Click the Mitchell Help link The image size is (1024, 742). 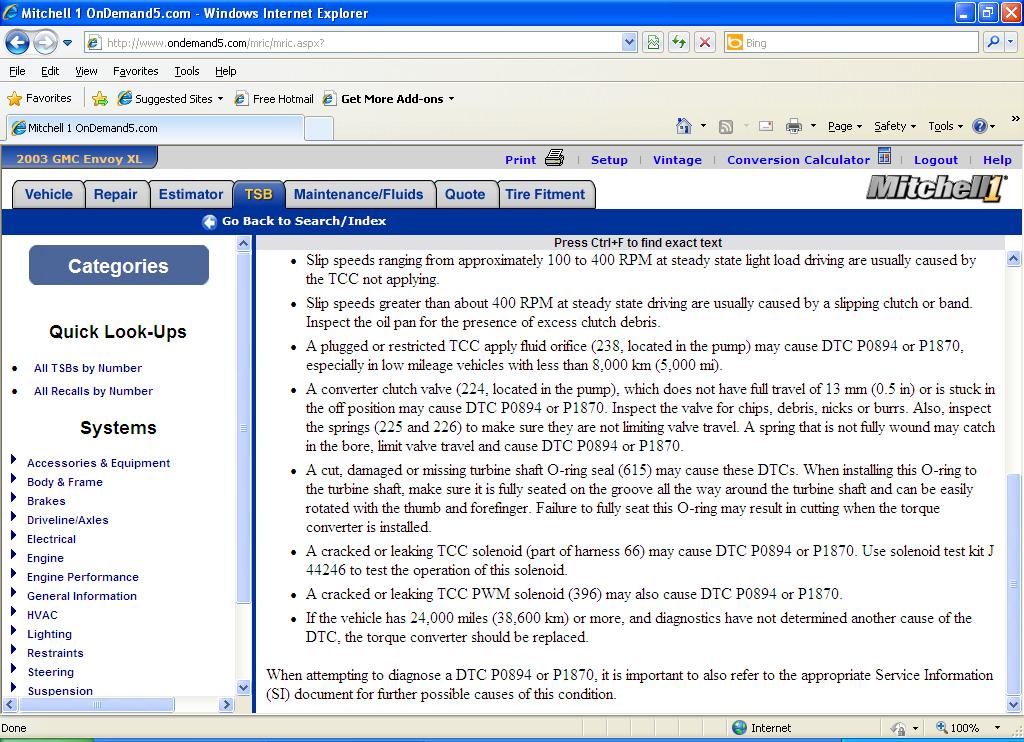pos(997,160)
